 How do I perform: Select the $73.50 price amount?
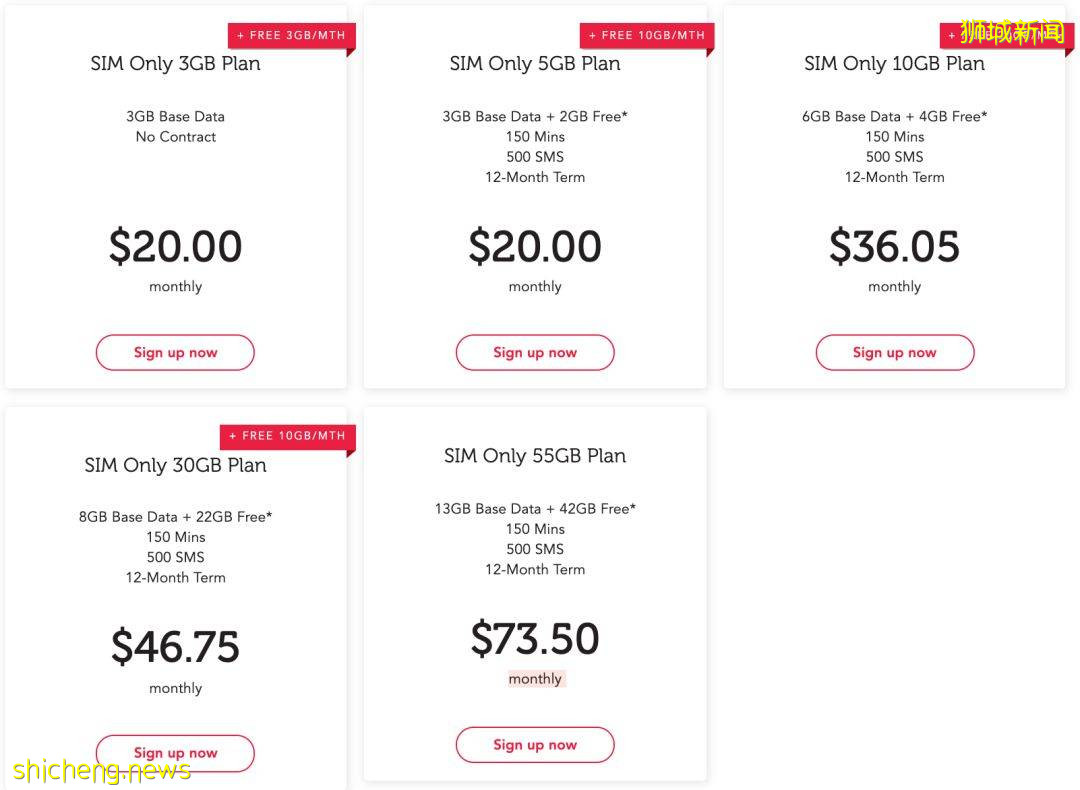pos(534,639)
